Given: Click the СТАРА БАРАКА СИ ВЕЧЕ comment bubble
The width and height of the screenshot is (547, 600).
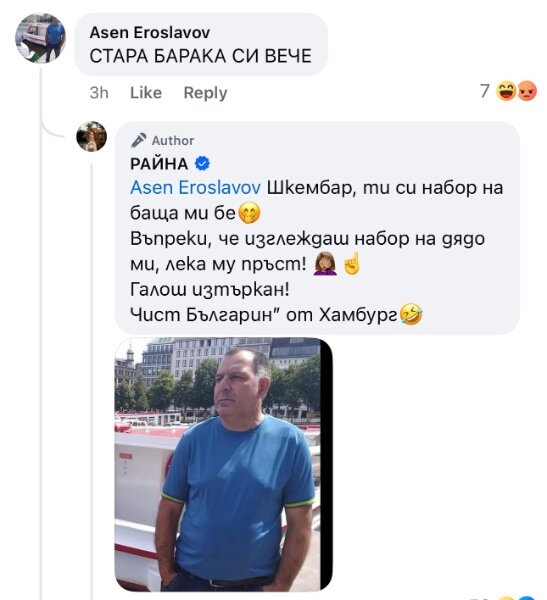Looking at the screenshot, I should tap(201, 44).
